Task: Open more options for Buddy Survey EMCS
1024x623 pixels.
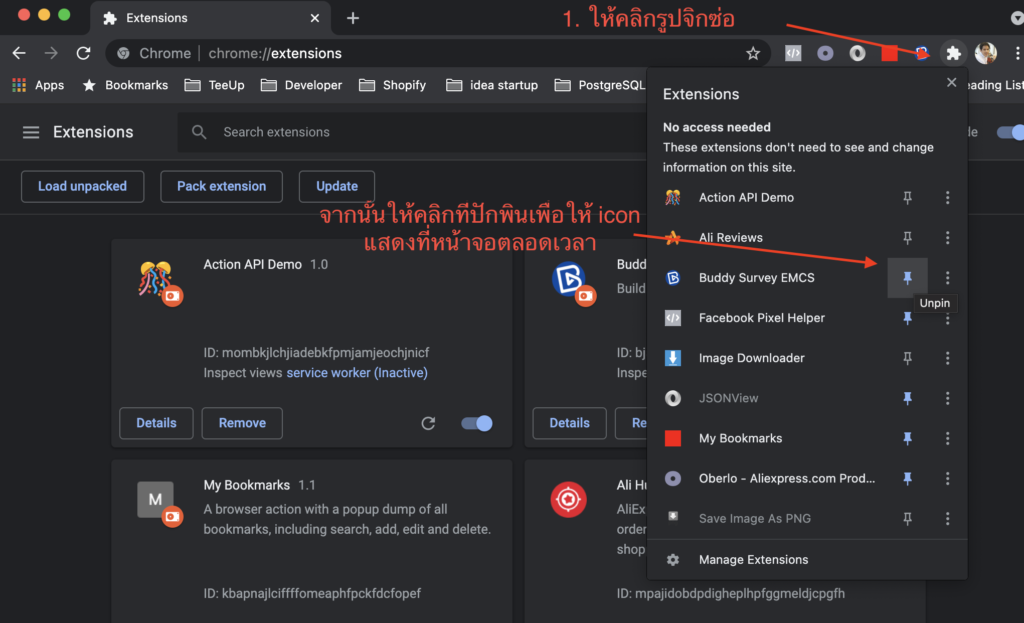Action: [x=948, y=278]
